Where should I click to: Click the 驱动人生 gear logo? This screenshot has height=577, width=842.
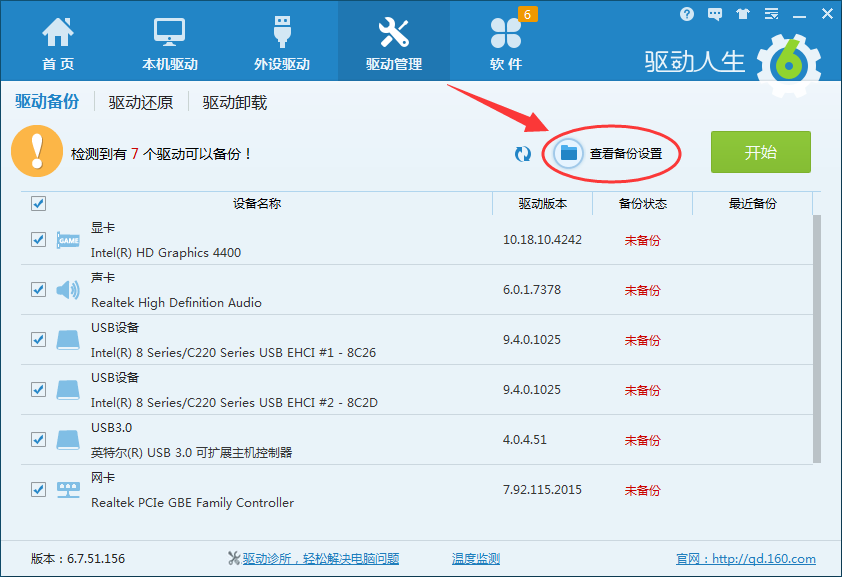789,65
